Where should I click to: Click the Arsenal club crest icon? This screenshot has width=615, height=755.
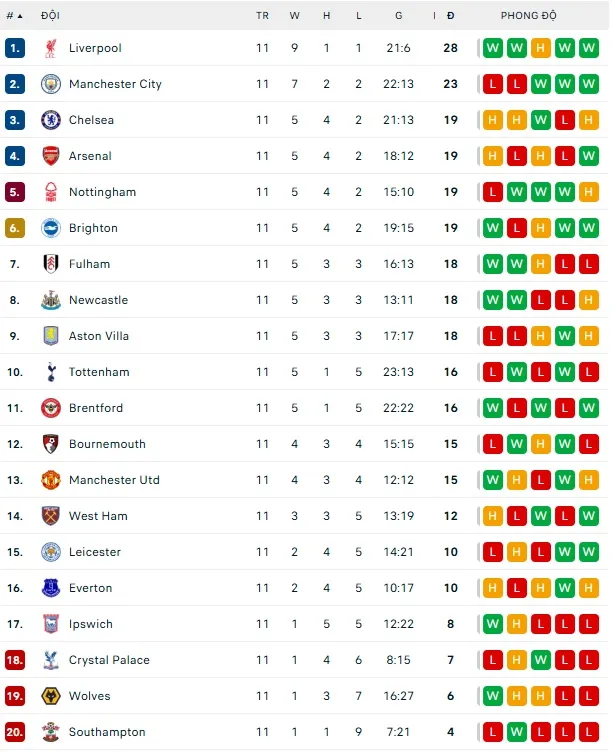[51, 156]
